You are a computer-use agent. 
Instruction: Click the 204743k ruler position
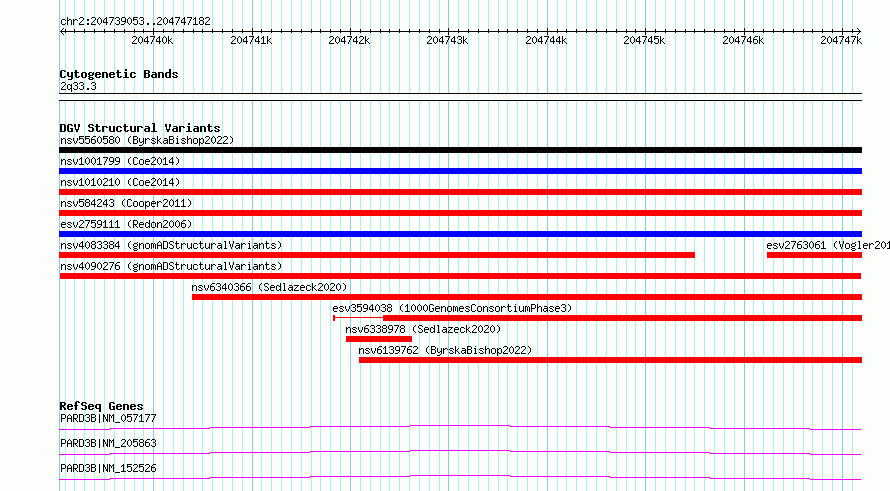[x=447, y=40]
